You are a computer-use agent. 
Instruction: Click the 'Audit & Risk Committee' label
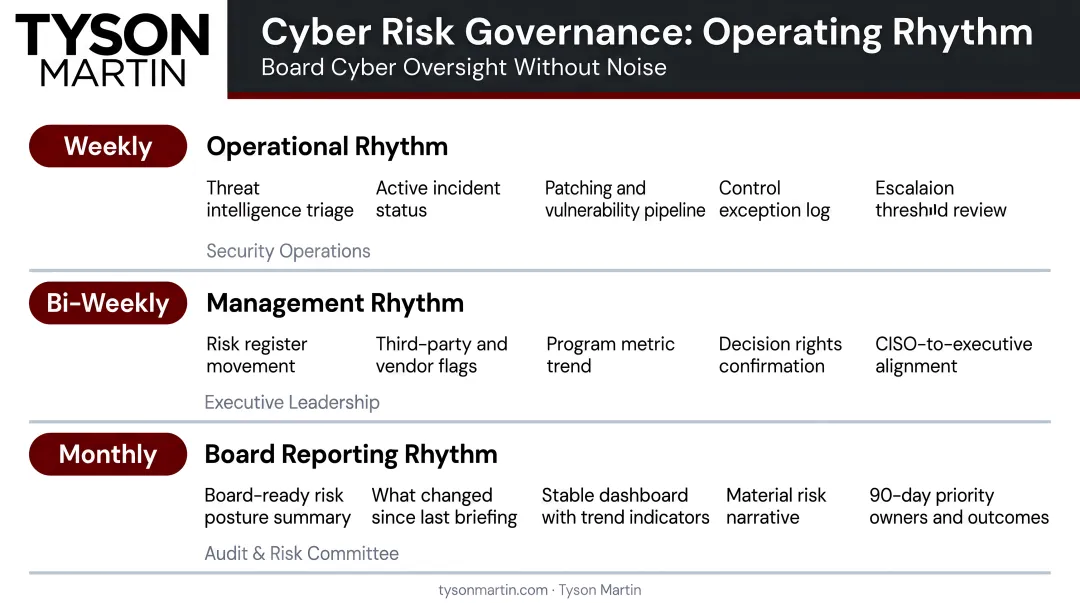click(x=302, y=553)
